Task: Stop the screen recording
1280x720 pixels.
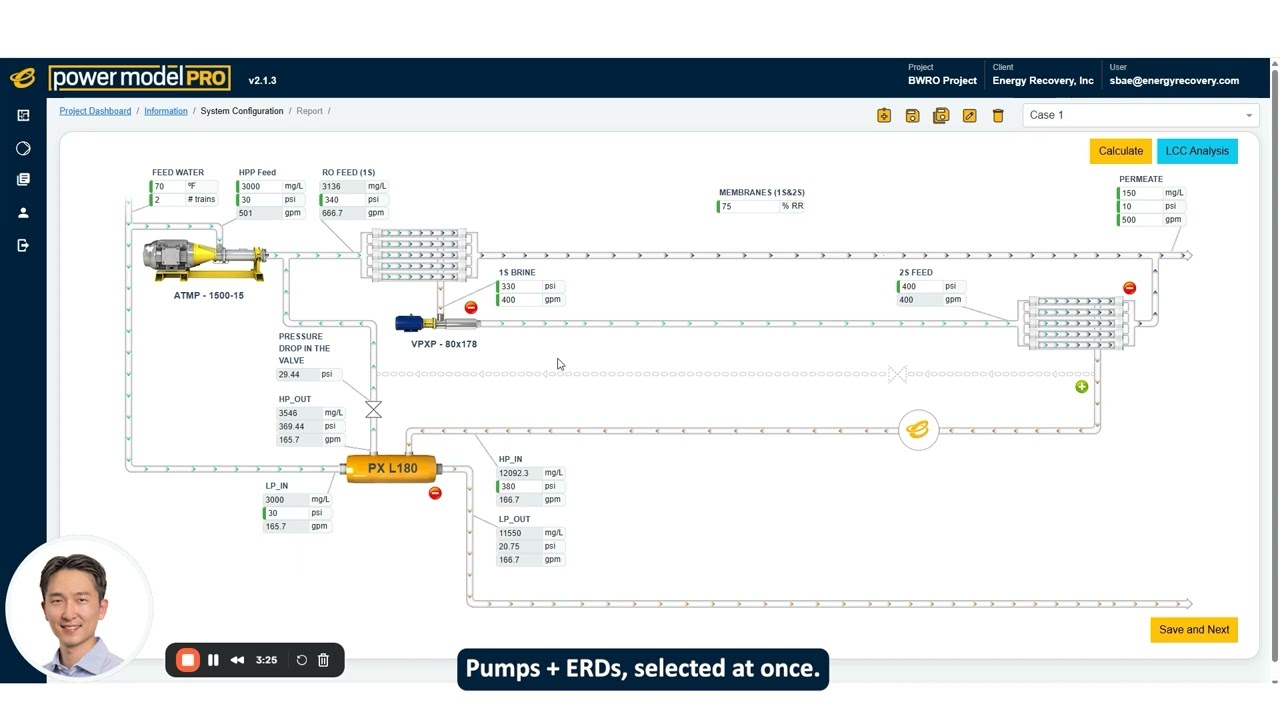Action: coord(187,660)
